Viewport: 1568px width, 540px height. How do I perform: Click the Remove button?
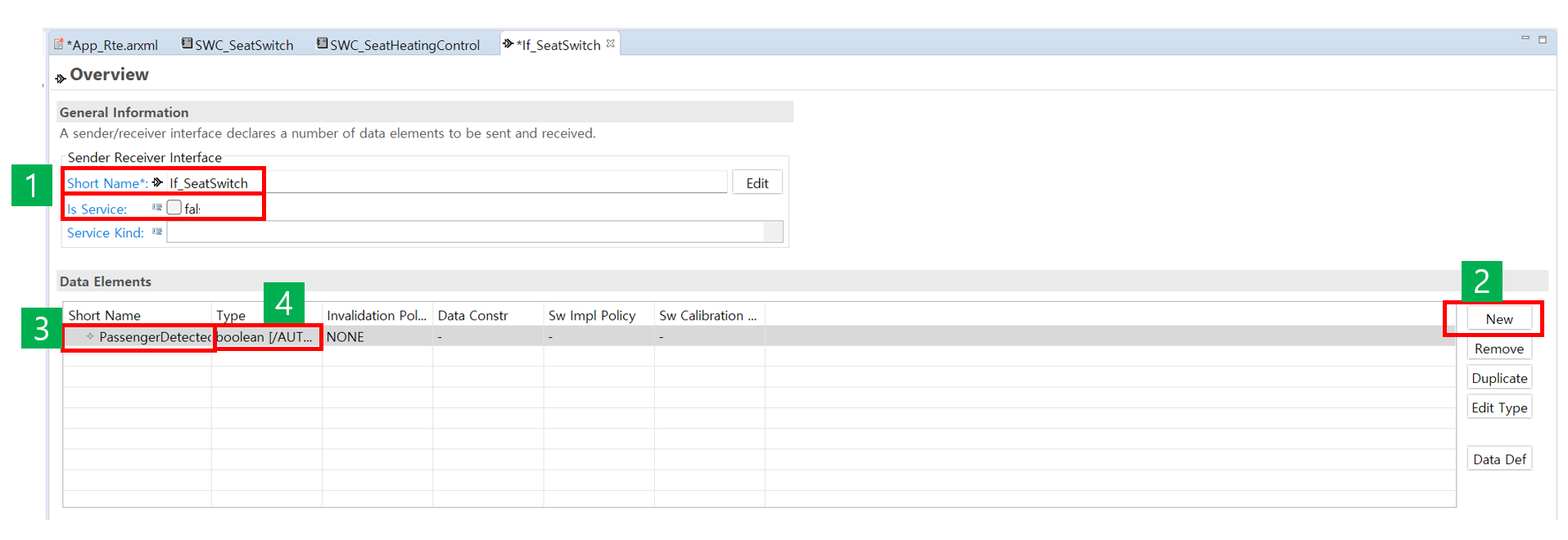pyautogui.click(x=1498, y=349)
